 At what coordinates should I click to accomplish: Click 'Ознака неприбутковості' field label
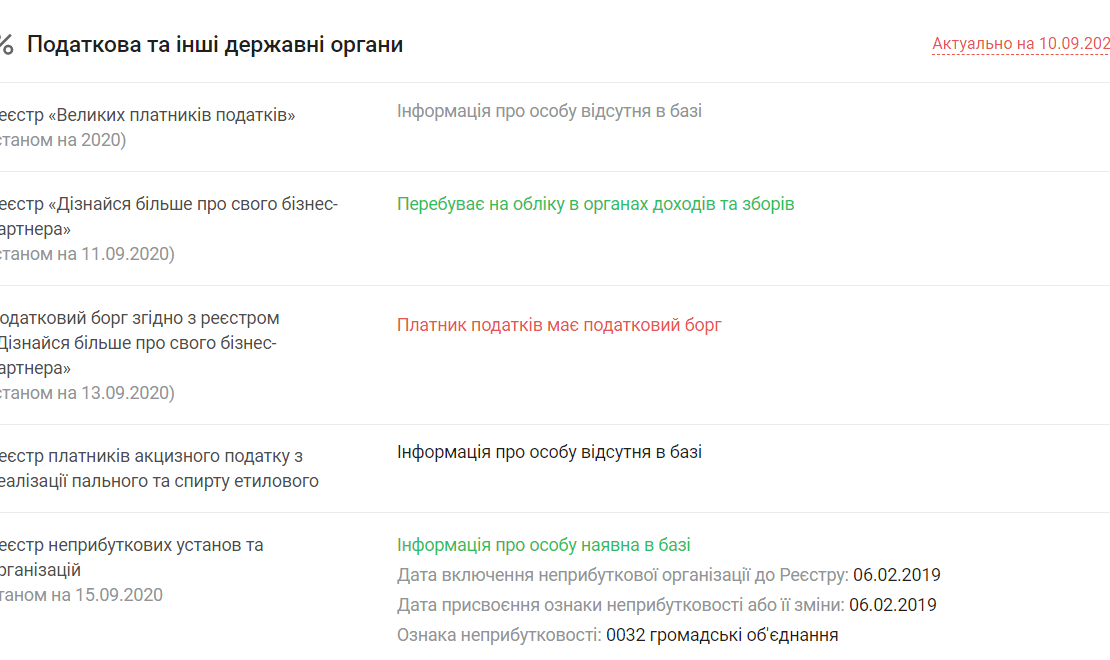499,635
